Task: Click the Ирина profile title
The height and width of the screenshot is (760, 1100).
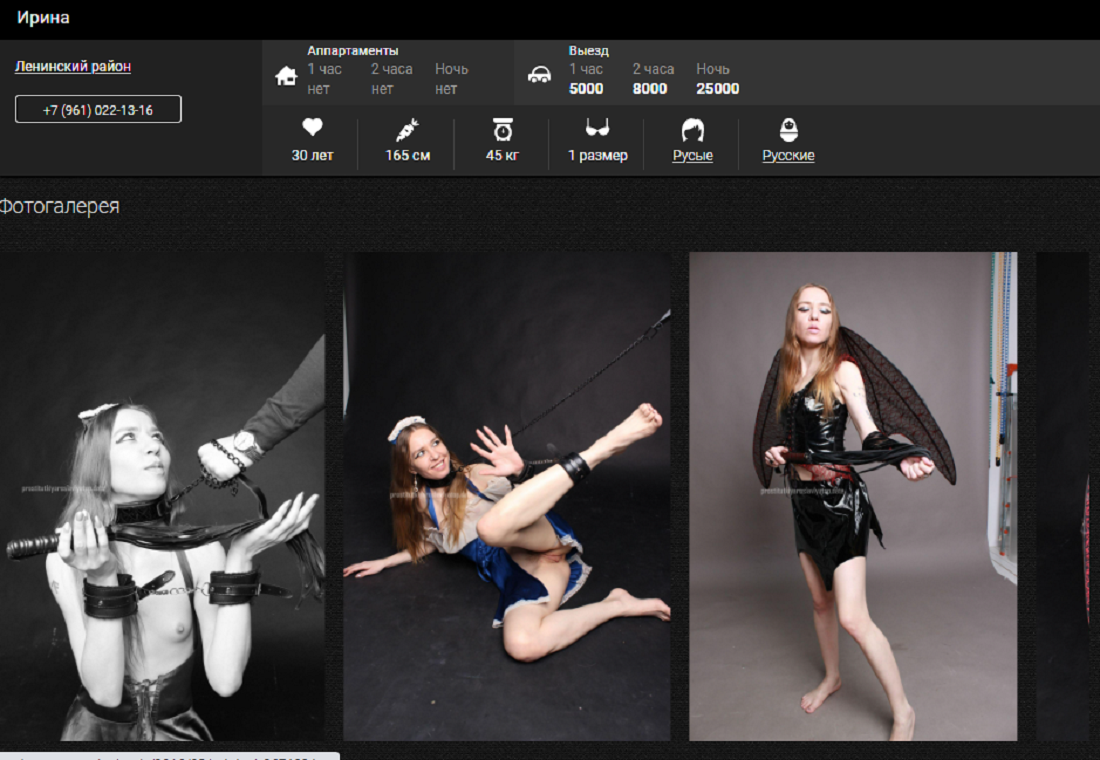Action: pos(43,18)
